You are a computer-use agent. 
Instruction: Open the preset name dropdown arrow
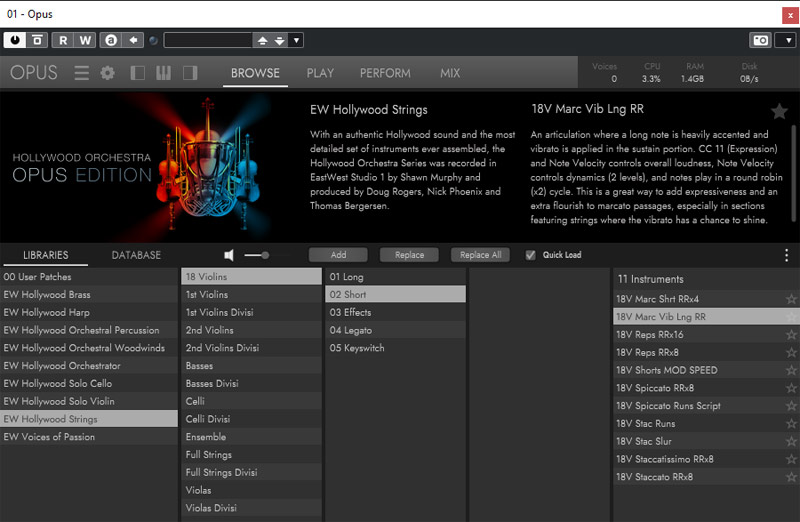click(x=297, y=40)
